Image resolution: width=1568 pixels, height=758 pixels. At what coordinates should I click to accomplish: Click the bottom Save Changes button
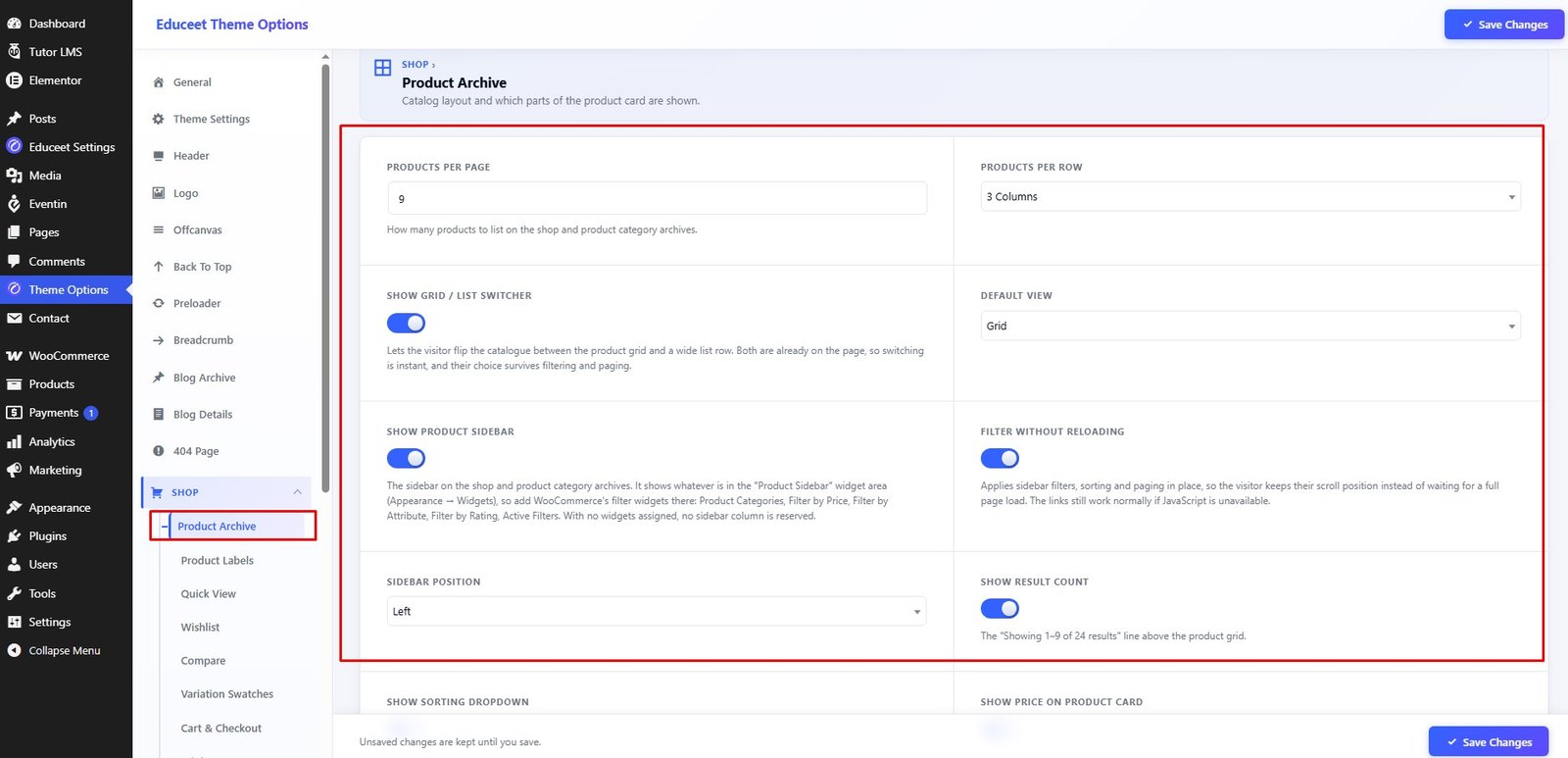coord(1489,742)
